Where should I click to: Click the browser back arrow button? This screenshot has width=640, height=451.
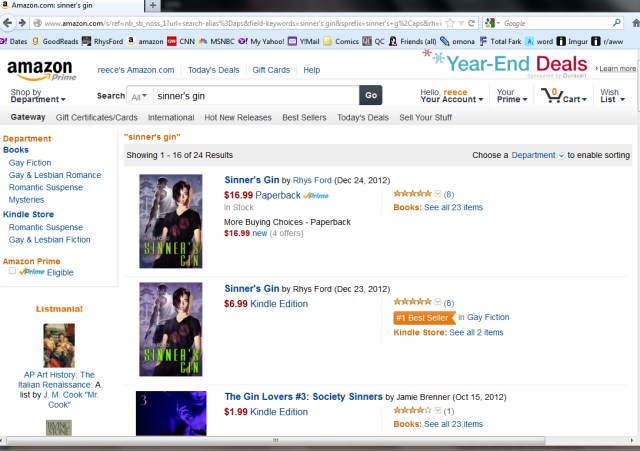[7, 23]
